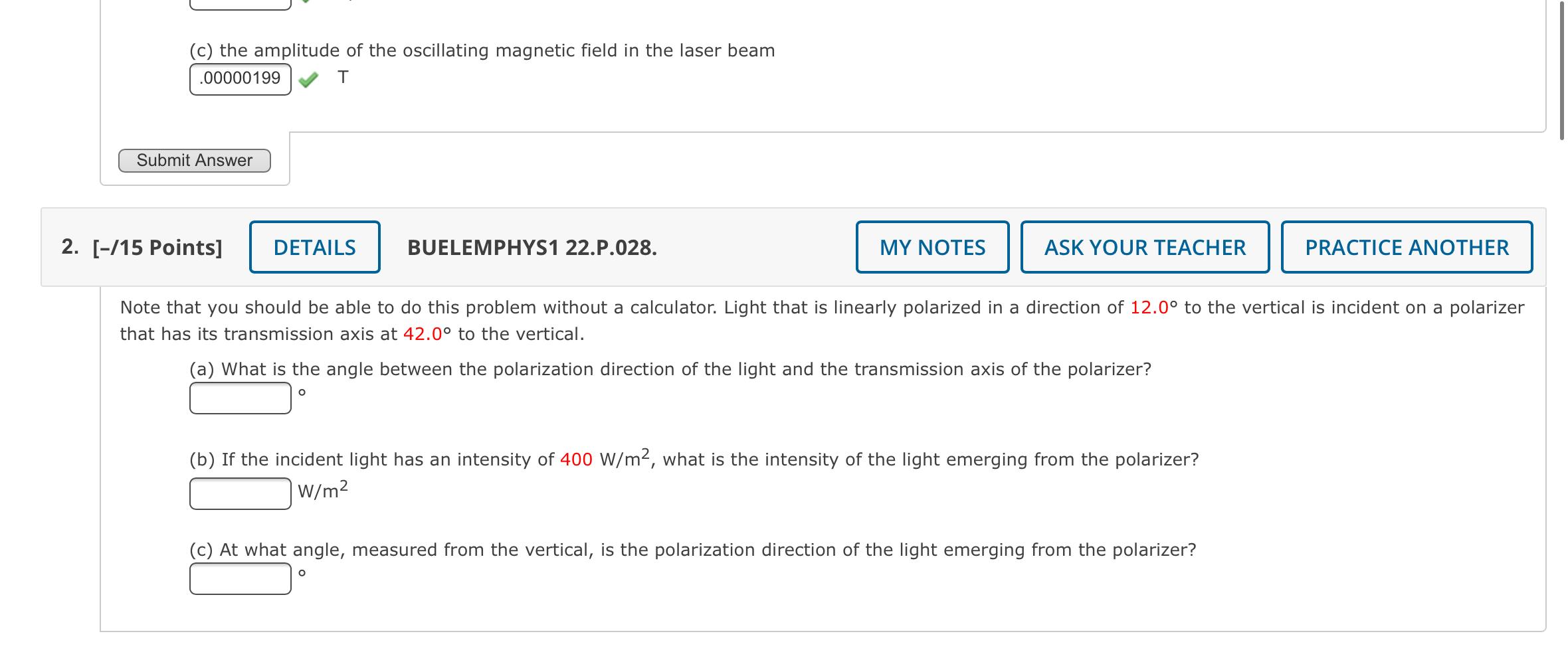
Task: Select PRACTICE ANOTHER for question 2
Action: click(1405, 246)
